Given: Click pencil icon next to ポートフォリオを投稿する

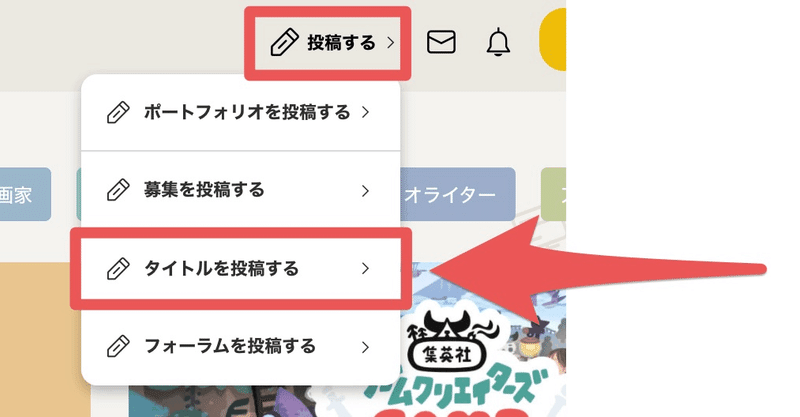Looking at the screenshot, I should tap(118, 112).
